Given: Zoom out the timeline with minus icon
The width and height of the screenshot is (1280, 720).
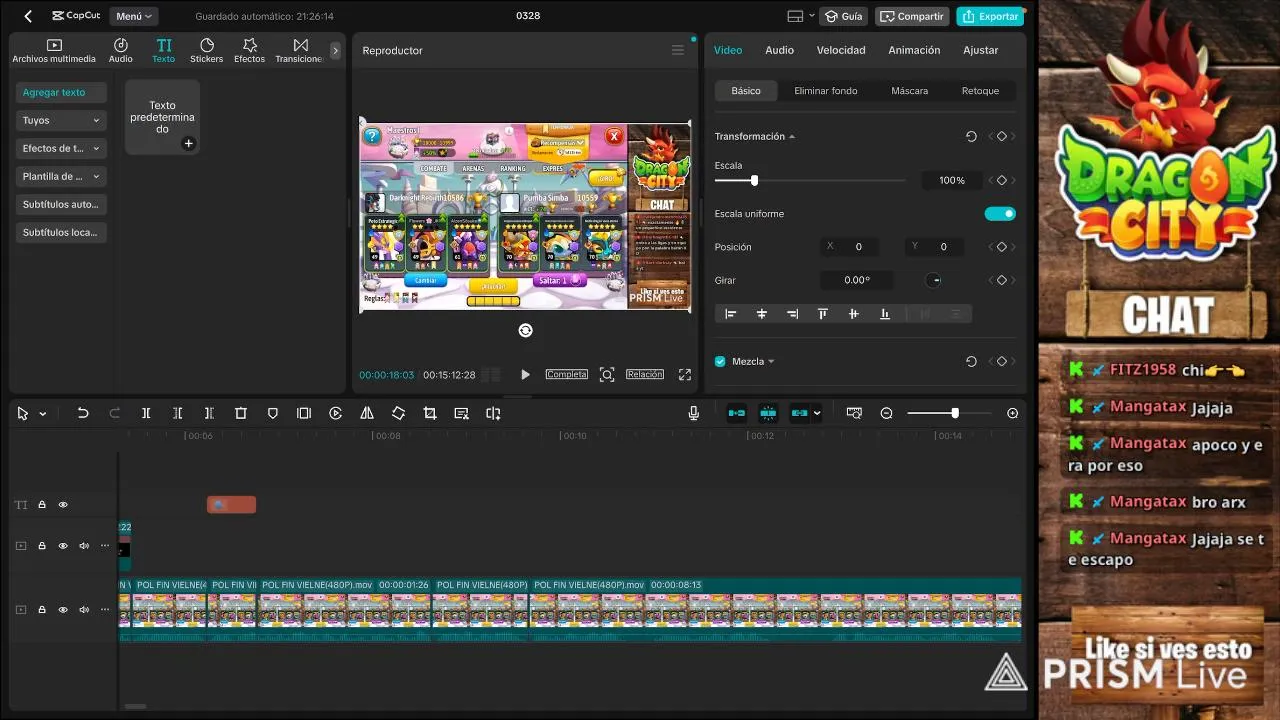Looking at the screenshot, I should pyautogui.click(x=886, y=413).
